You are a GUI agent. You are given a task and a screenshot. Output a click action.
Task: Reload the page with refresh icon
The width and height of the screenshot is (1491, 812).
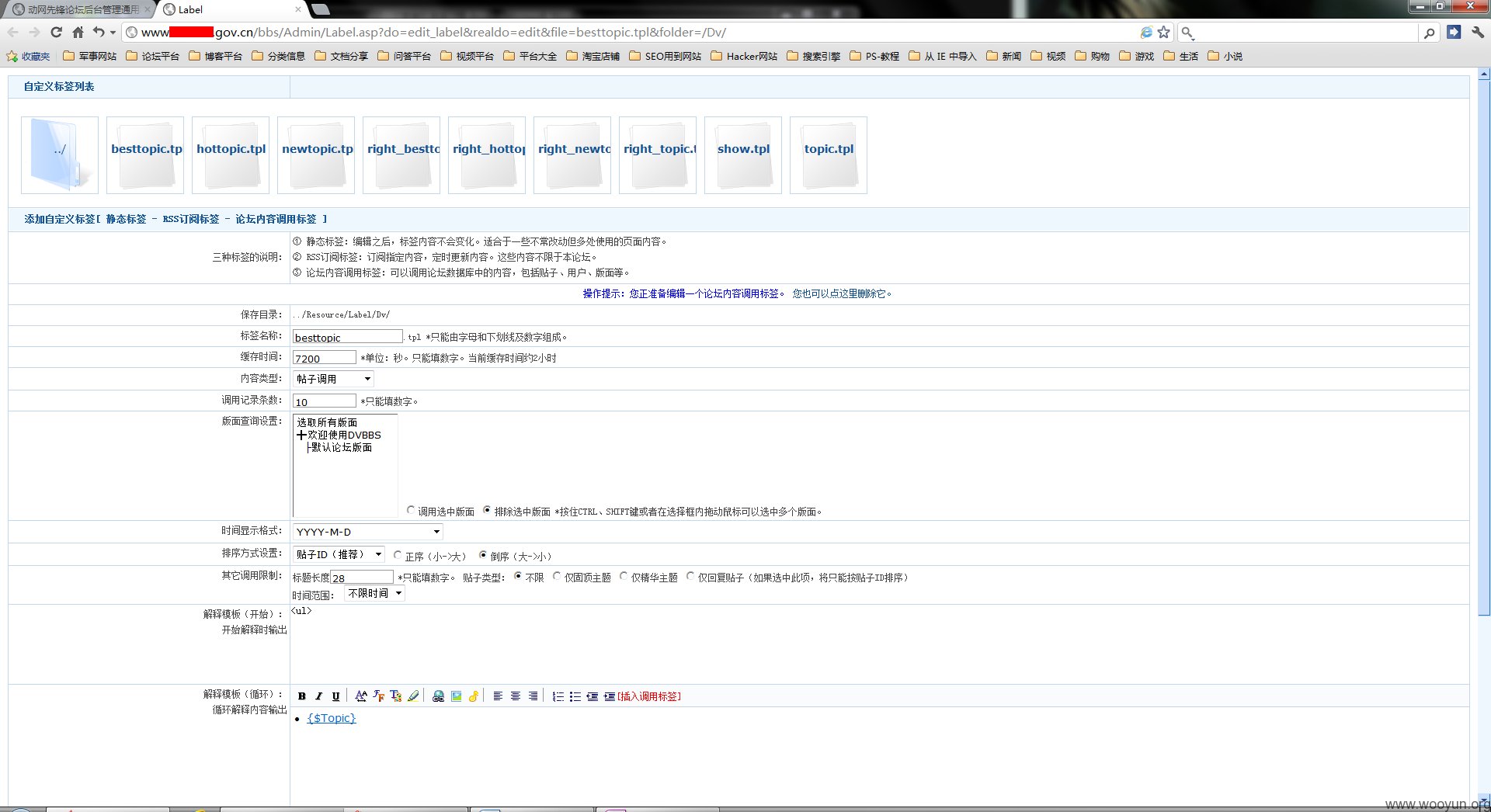pos(56,32)
